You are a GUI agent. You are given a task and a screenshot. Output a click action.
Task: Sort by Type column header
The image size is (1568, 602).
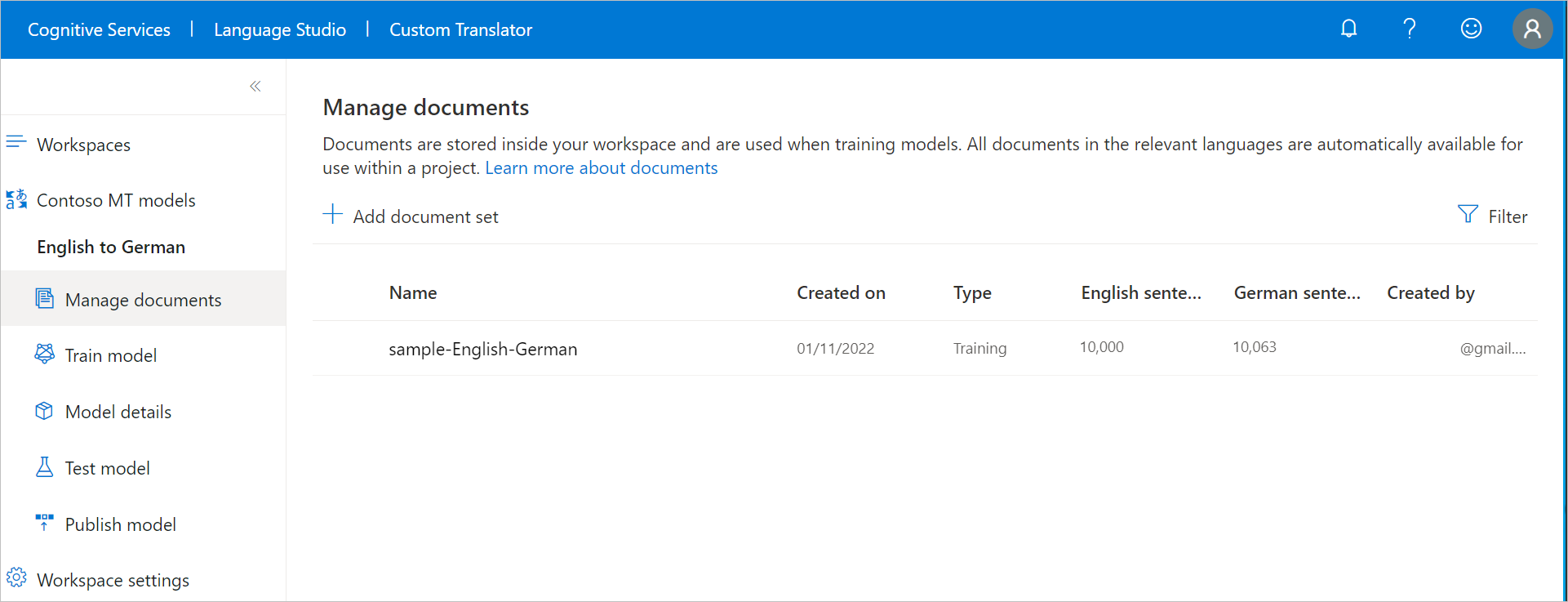(972, 292)
